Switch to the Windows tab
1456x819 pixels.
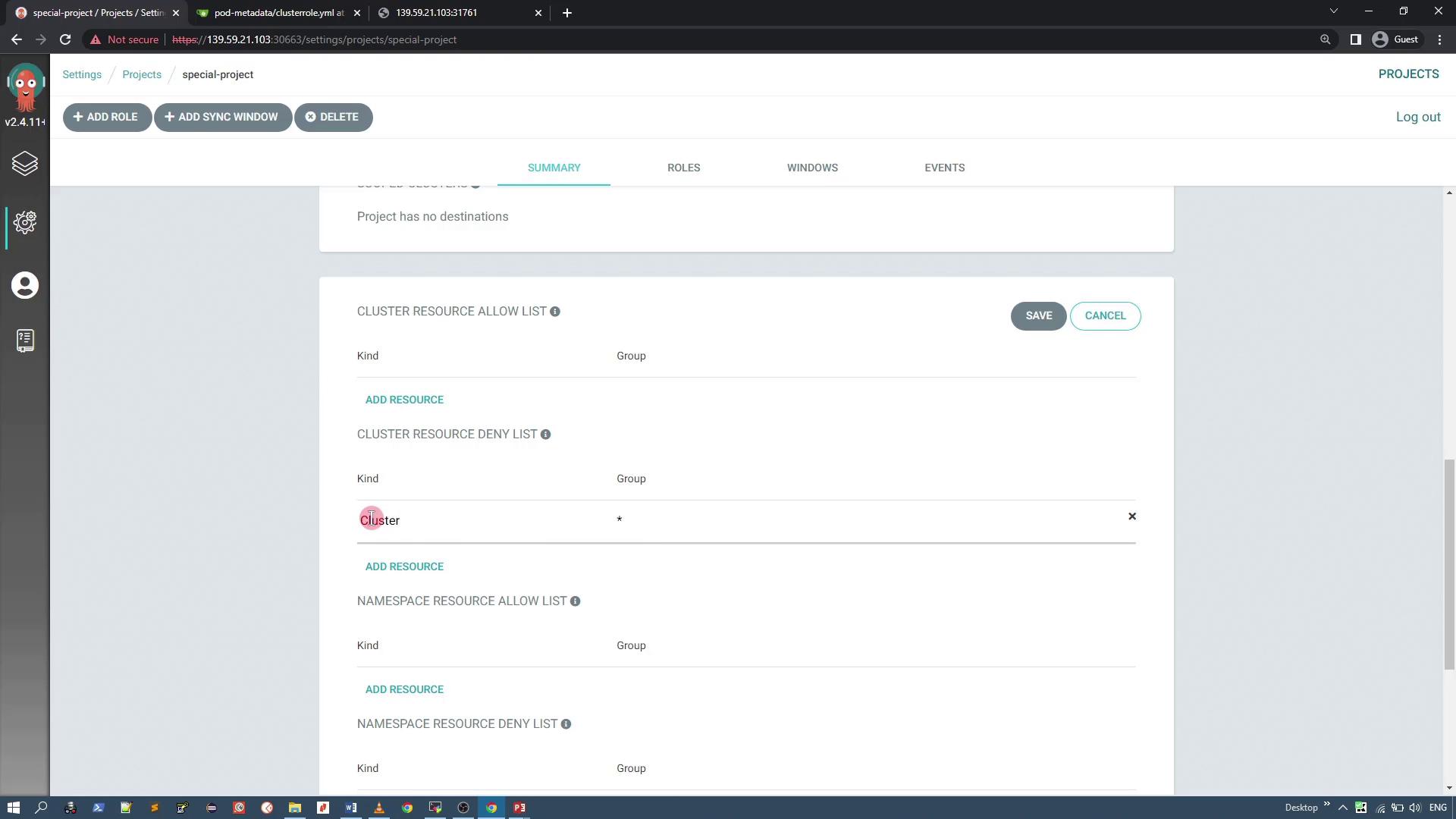point(812,168)
